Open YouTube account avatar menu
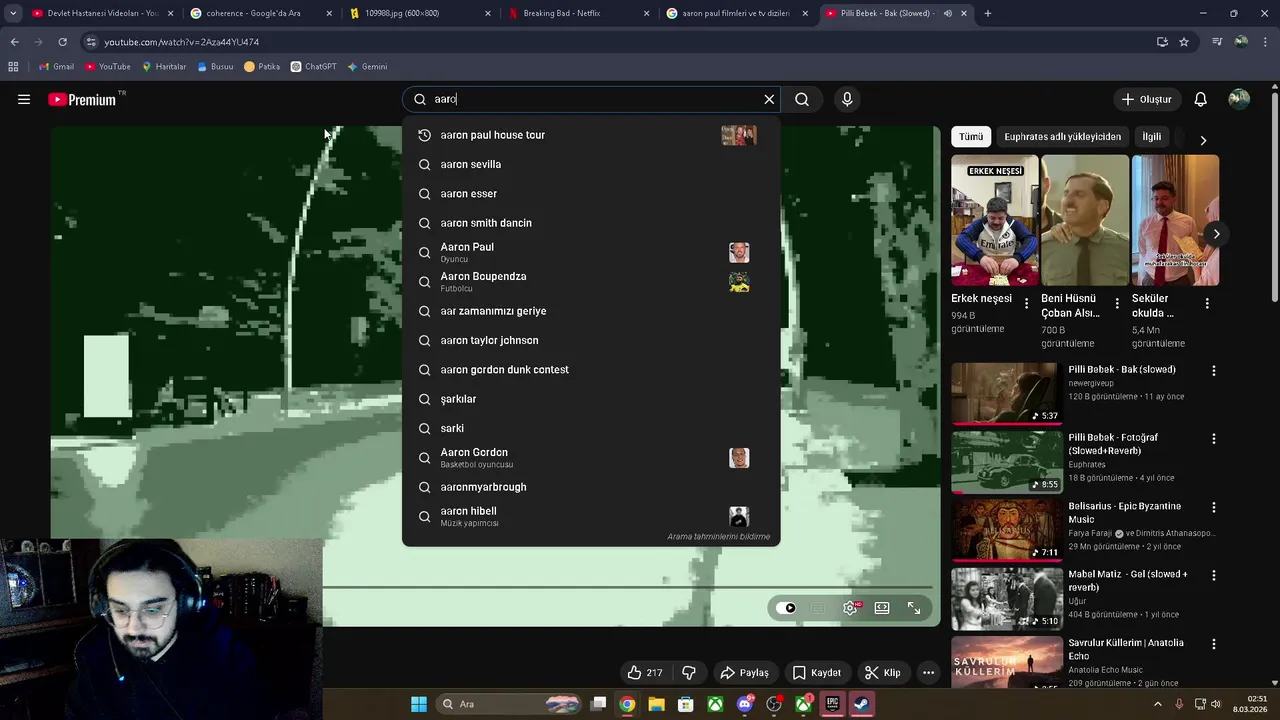Screen dimensions: 1280x720 [x=1239, y=99]
